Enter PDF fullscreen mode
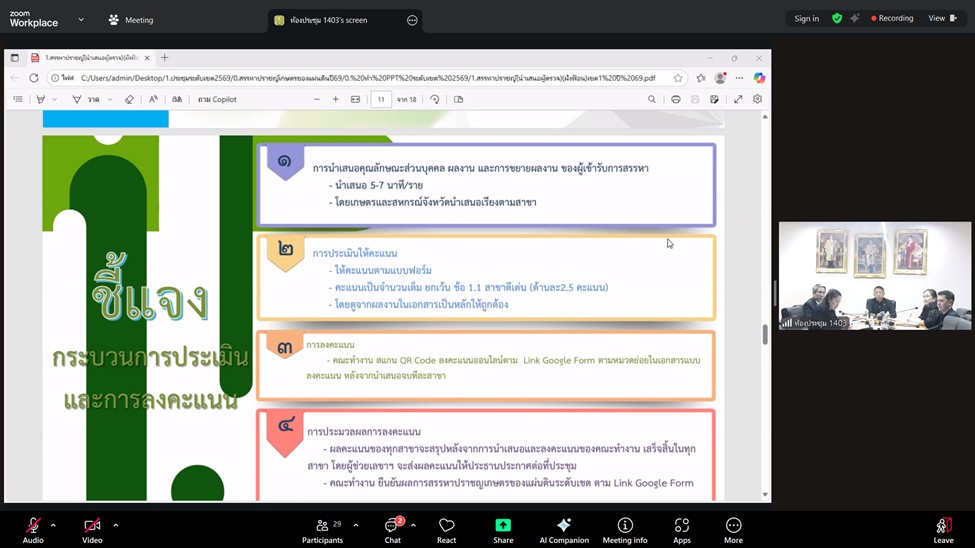The width and height of the screenshot is (975, 548). point(738,99)
